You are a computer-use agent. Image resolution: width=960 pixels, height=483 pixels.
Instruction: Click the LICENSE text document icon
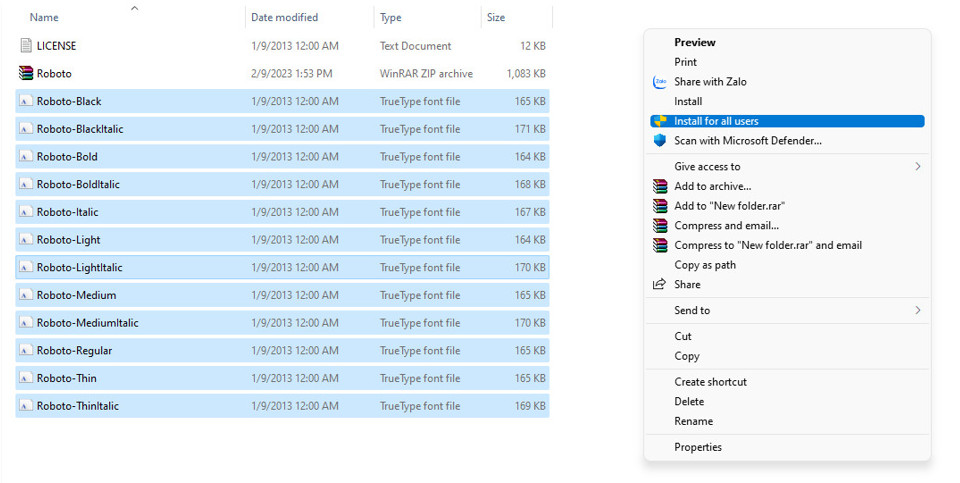pos(26,46)
